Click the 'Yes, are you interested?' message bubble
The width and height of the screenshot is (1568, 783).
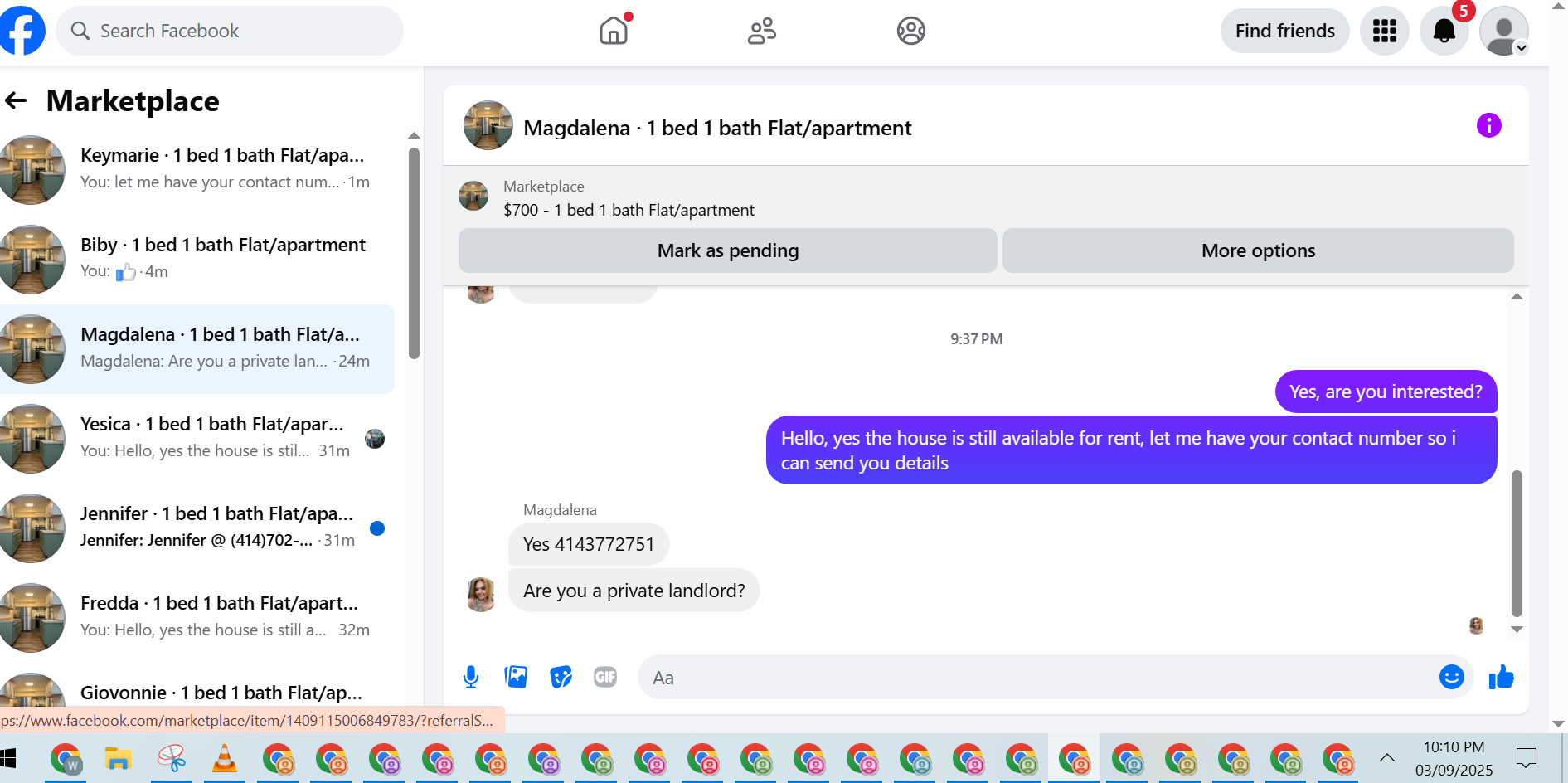(1386, 391)
